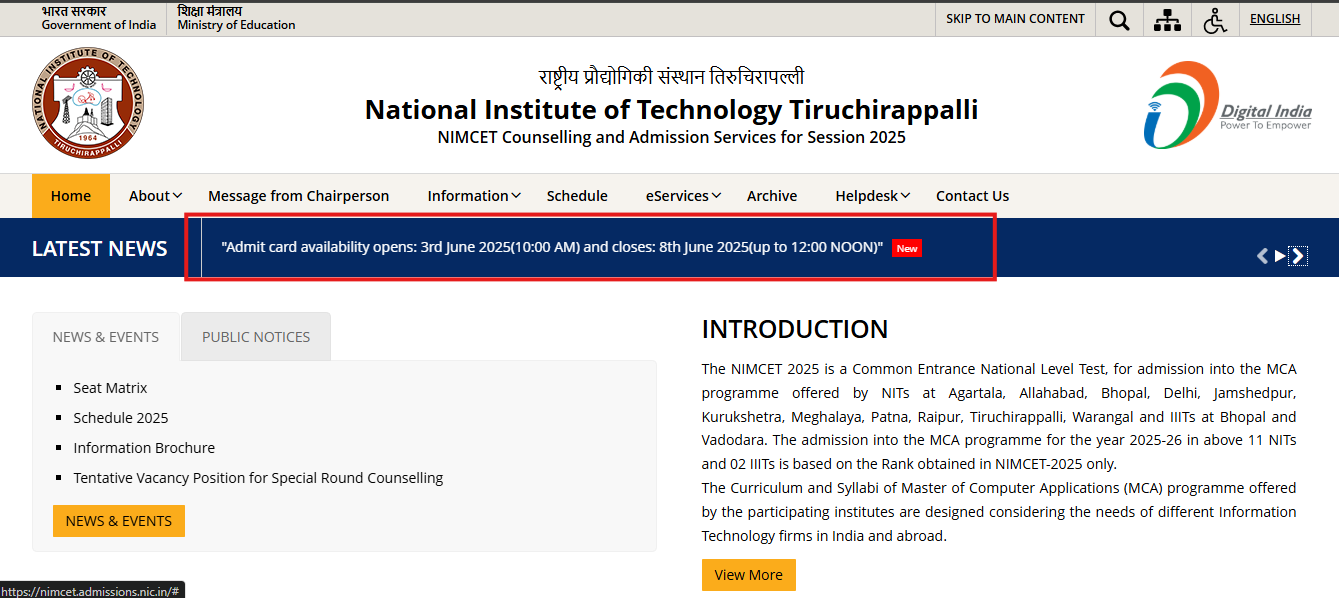1339x598 pixels.
Task: Switch to the Public Notices tab
Action: [x=256, y=337]
